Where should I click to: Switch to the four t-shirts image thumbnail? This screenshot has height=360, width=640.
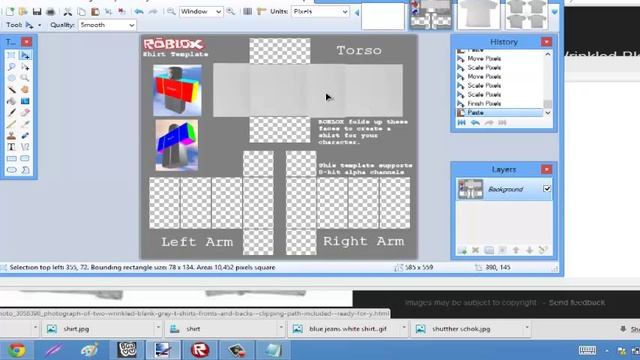[x=527, y=15]
